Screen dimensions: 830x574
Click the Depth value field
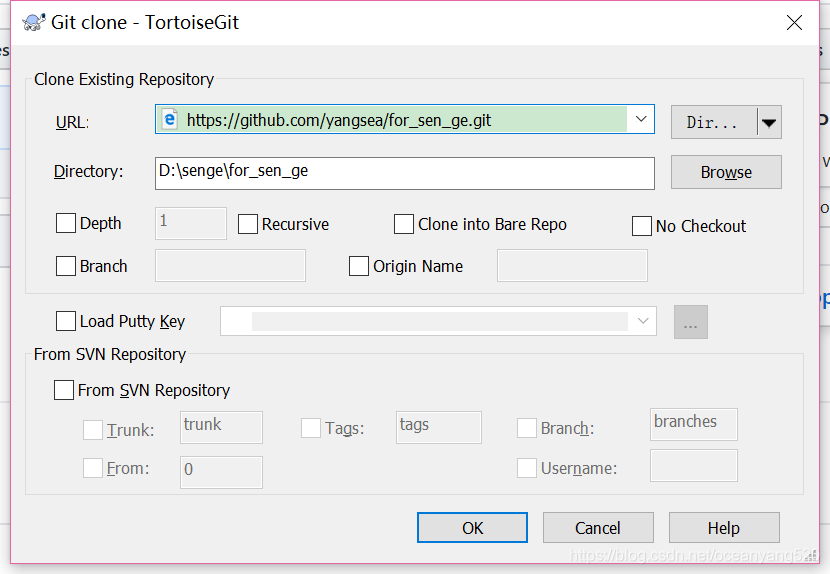[191, 223]
